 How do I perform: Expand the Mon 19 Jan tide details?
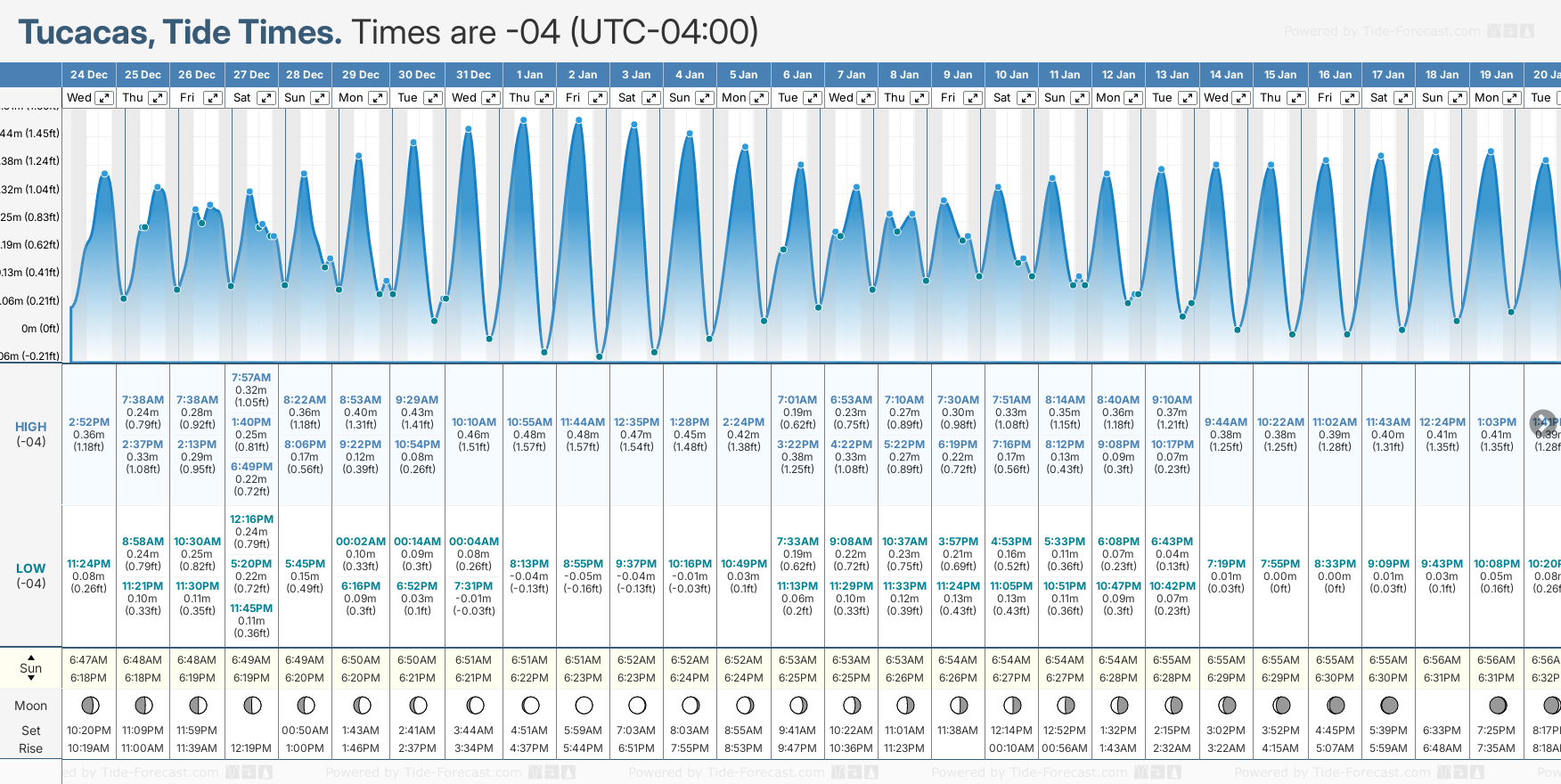[1512, 98]
